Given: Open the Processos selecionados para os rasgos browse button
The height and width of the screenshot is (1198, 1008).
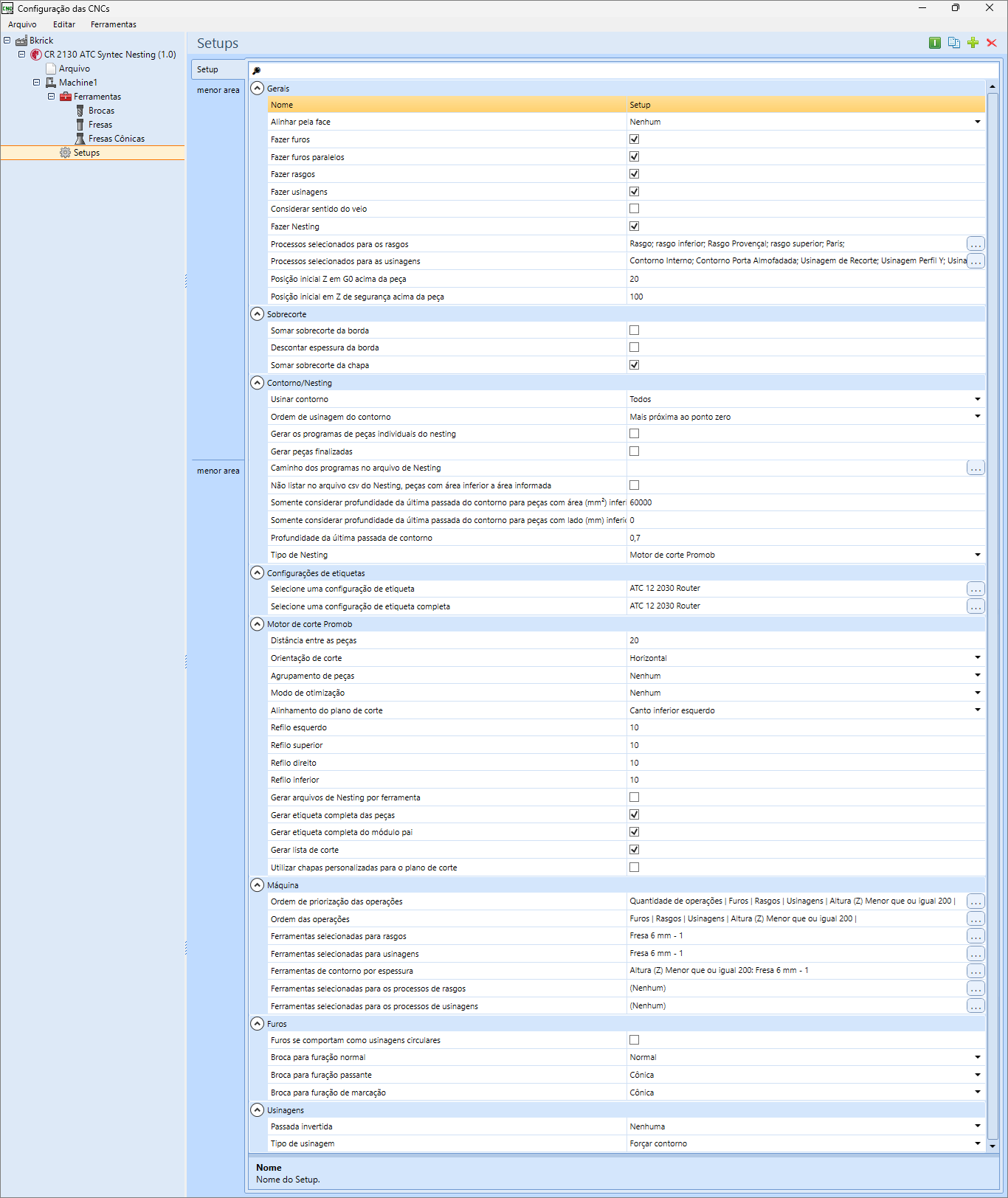Looking at the screenshot, I should pyautogui.click(x=976, y=244).
